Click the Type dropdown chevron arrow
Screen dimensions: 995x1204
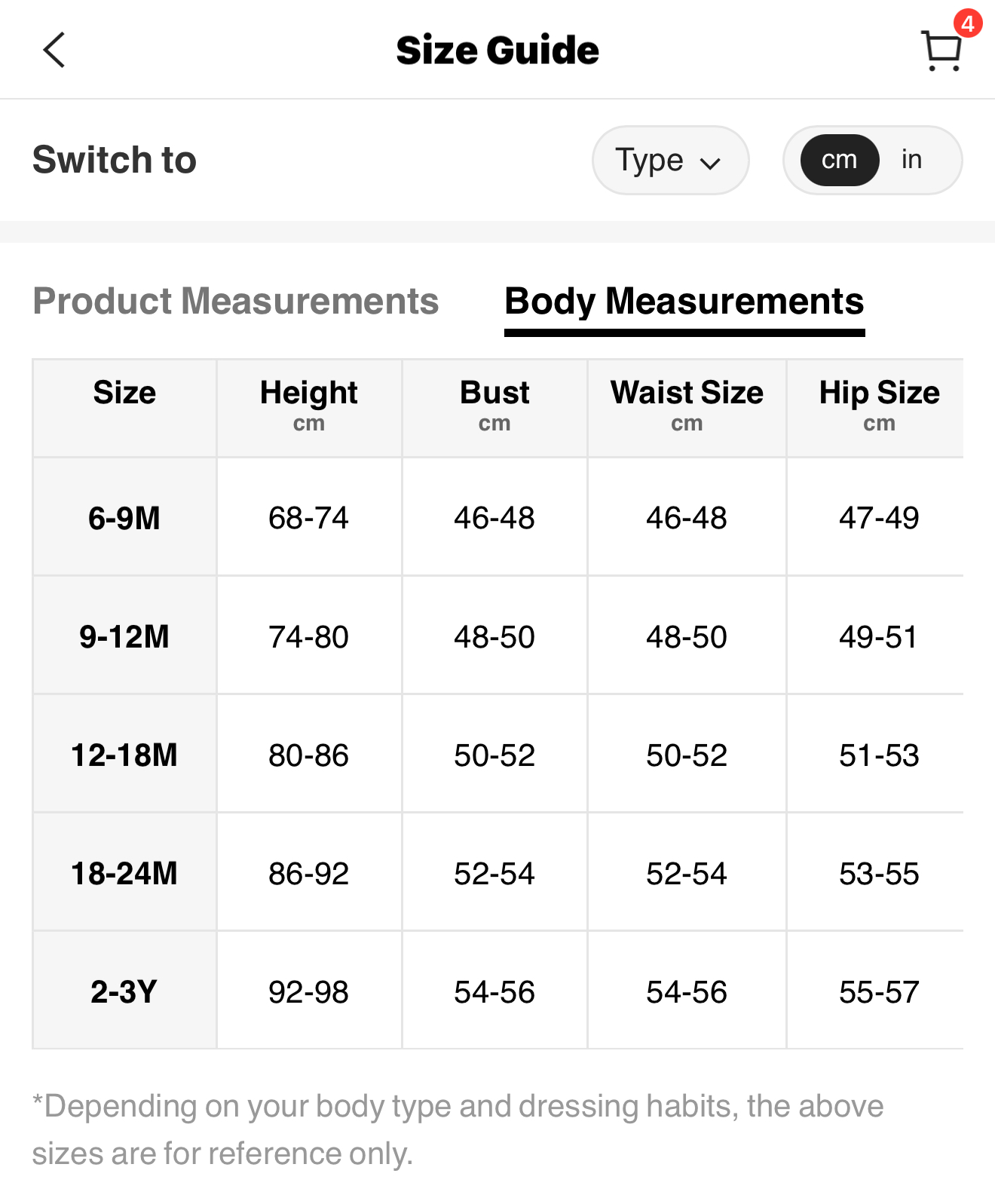710,163
